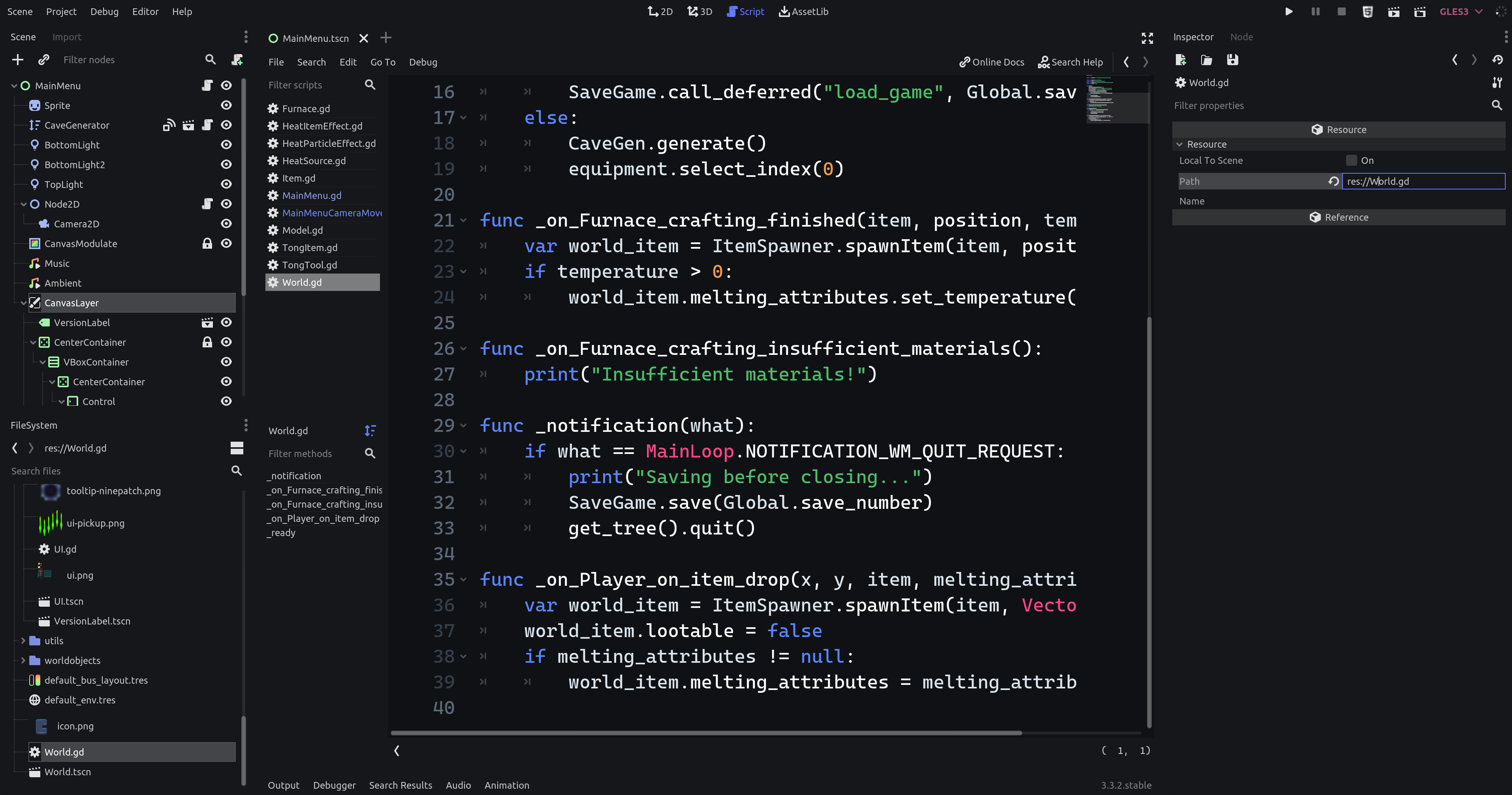Open Online Docs link

coord(991,62)
